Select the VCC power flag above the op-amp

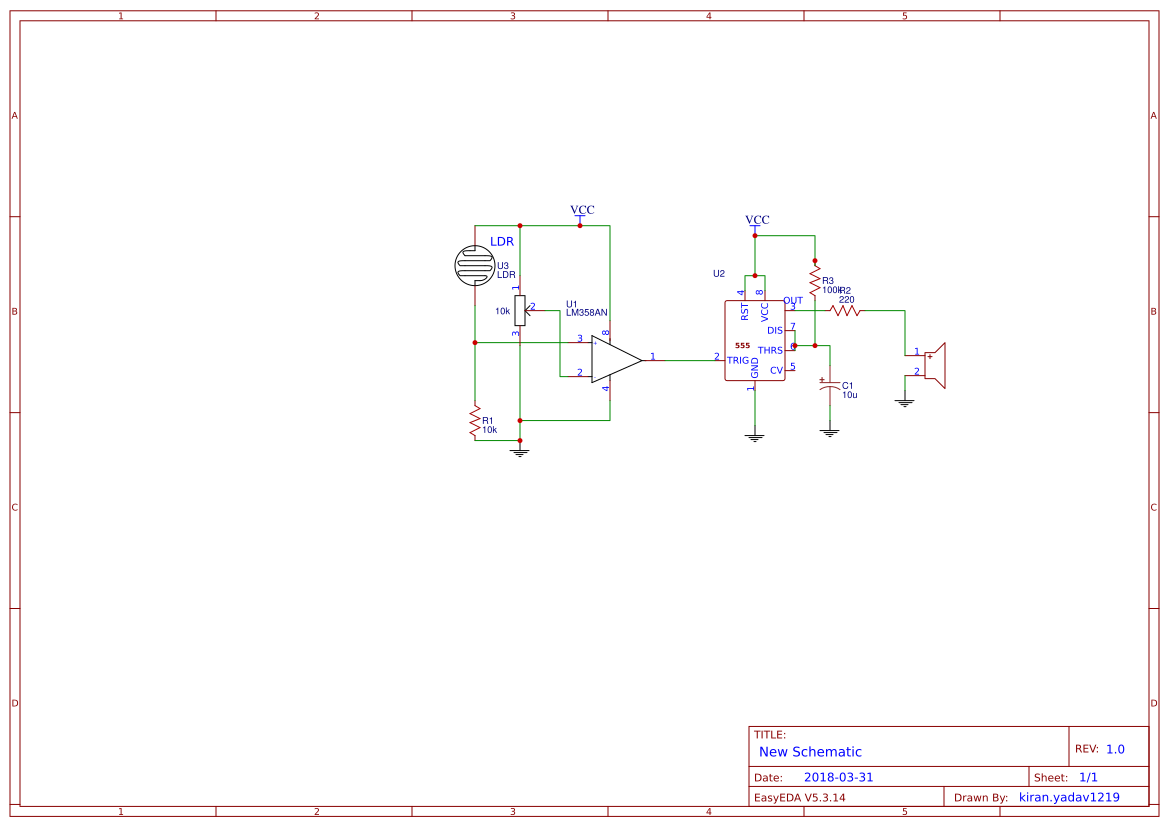(581, 211)
